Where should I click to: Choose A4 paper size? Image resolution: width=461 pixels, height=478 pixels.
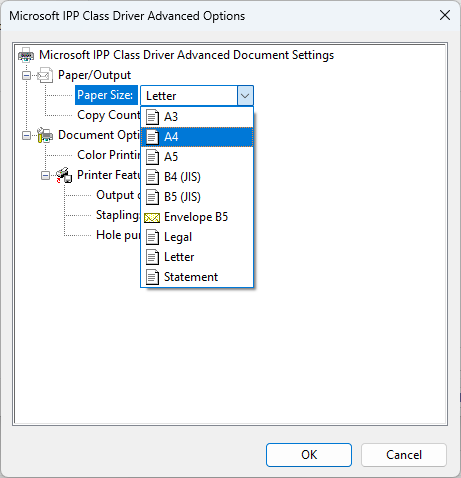(x=197, y=137)
